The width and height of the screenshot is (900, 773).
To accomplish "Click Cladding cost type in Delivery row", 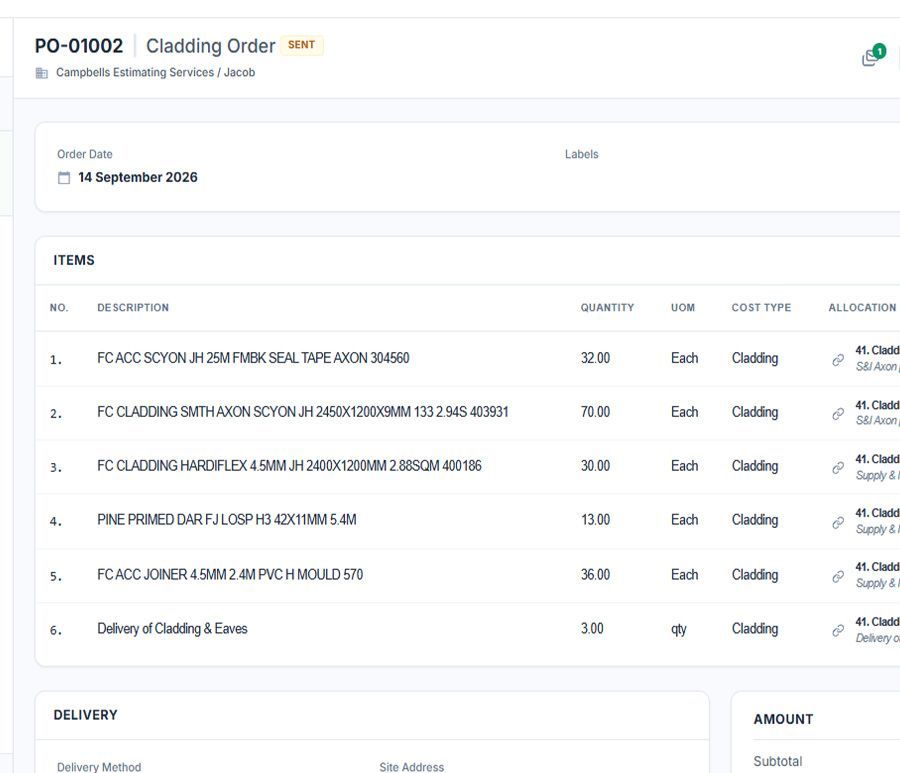I will (x=755, y=630).
